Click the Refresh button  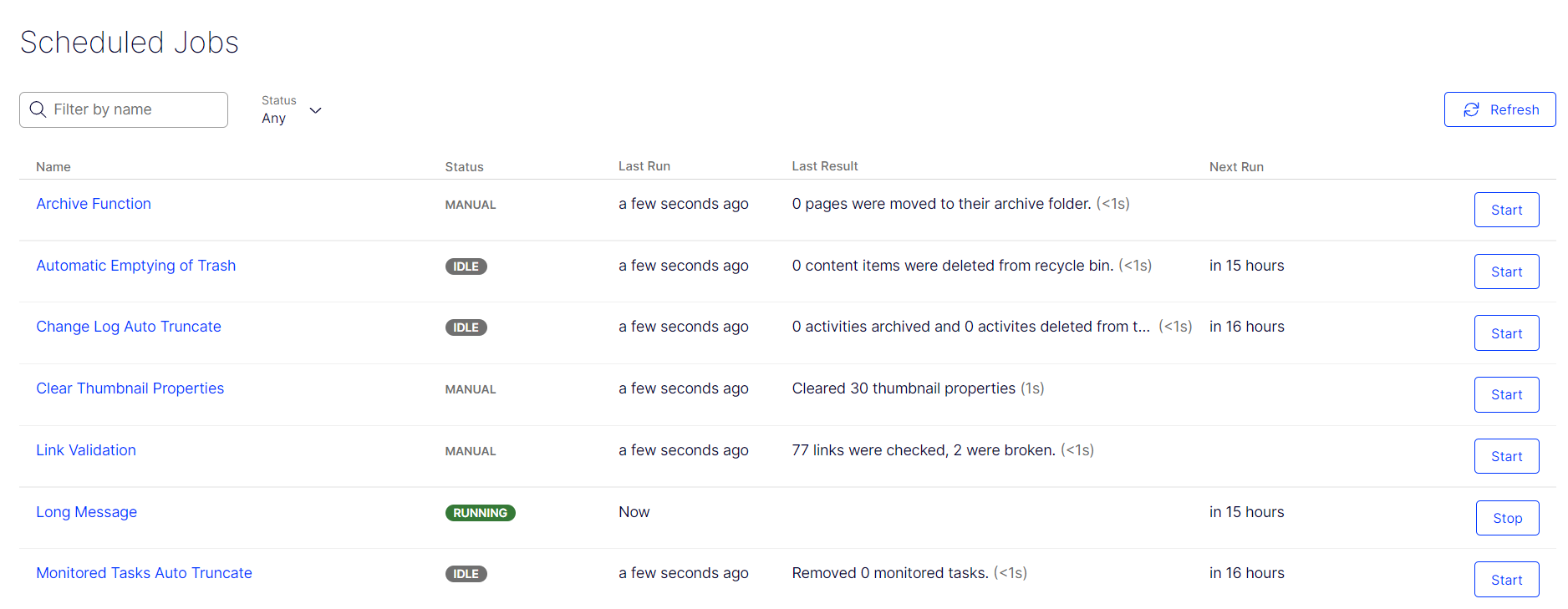tap(1499, 109)
